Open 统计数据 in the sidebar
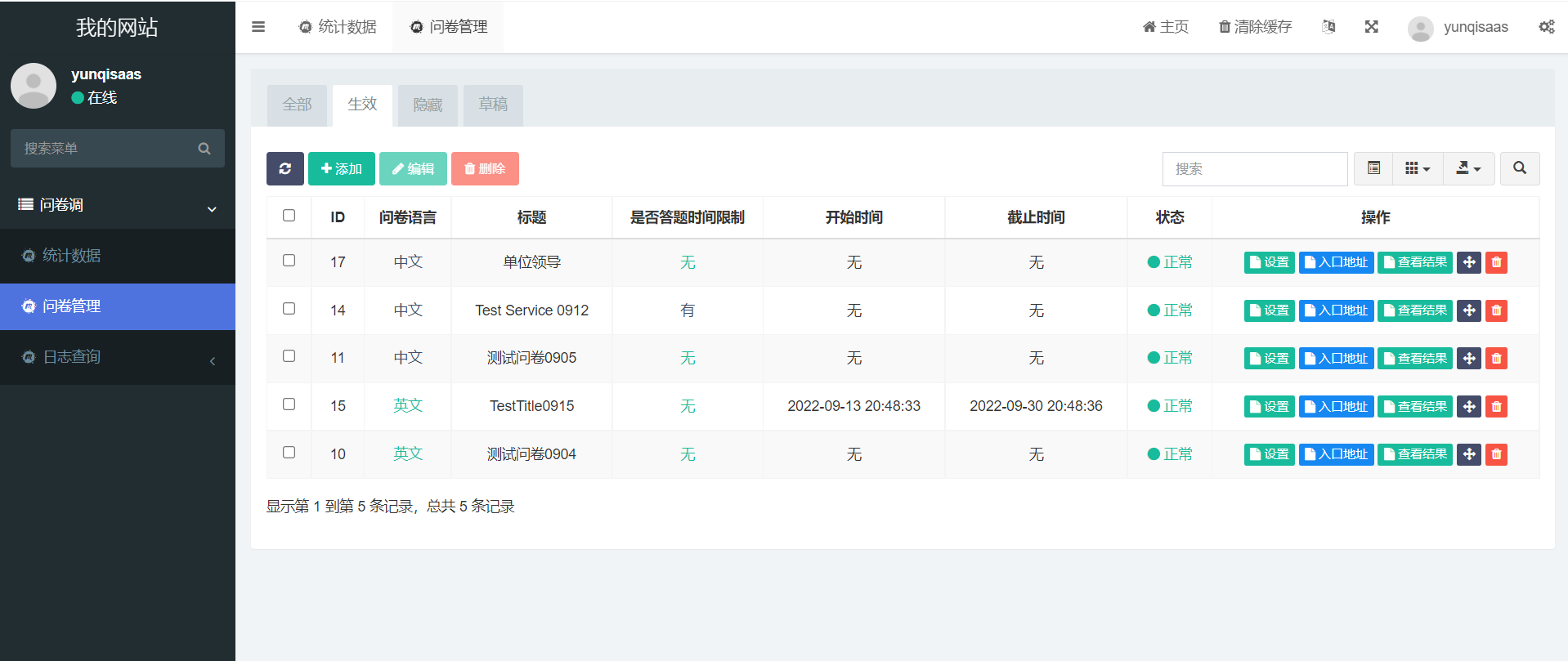Image resolution: width=1568 pixels, height=661 pixels. 118,256
